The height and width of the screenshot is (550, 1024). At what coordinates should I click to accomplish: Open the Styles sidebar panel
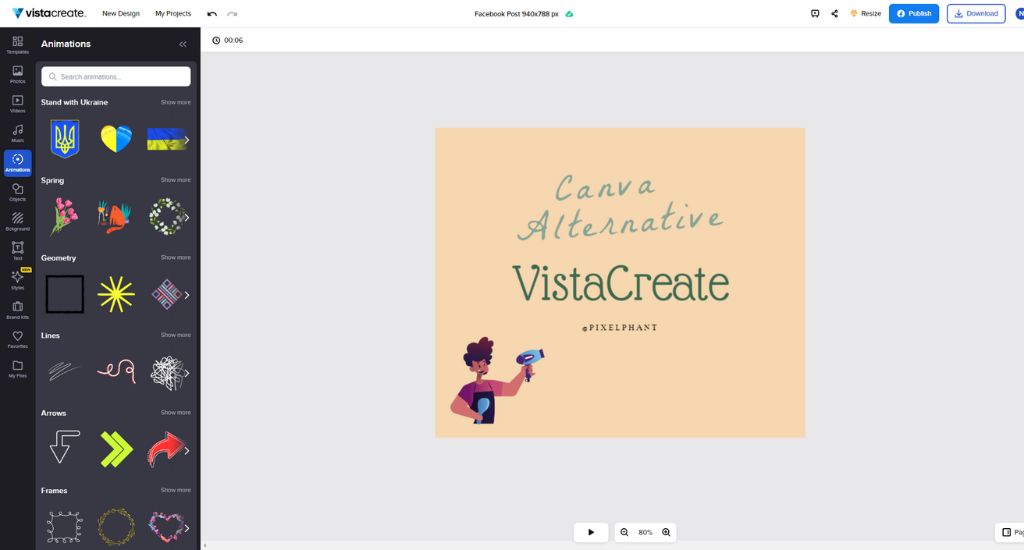18,280
